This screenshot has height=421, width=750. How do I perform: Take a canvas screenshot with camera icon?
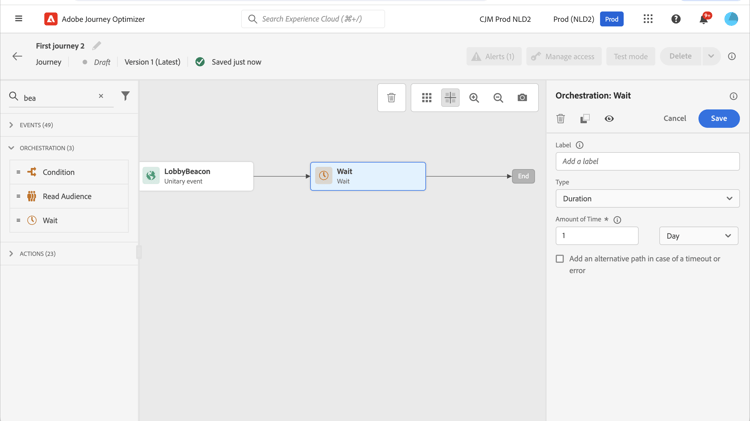point(522,98)
